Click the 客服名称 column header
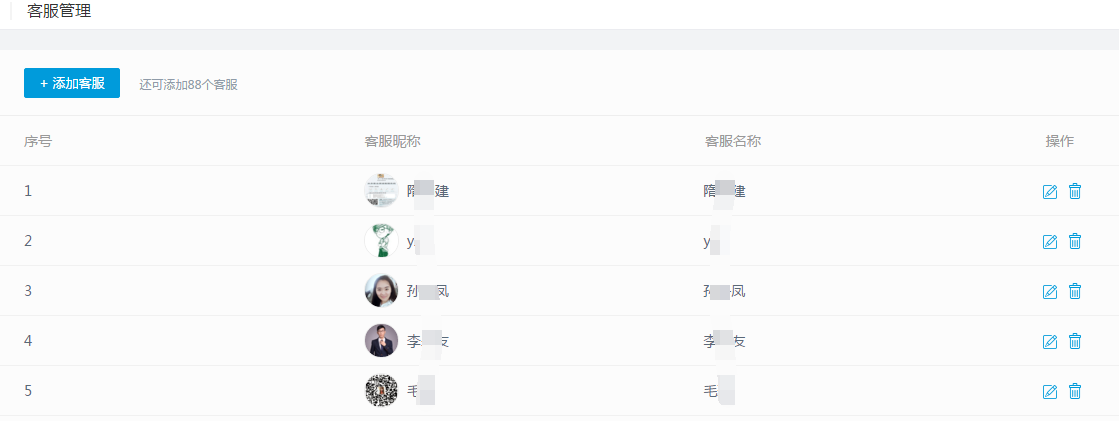 (x=733, y=141)
